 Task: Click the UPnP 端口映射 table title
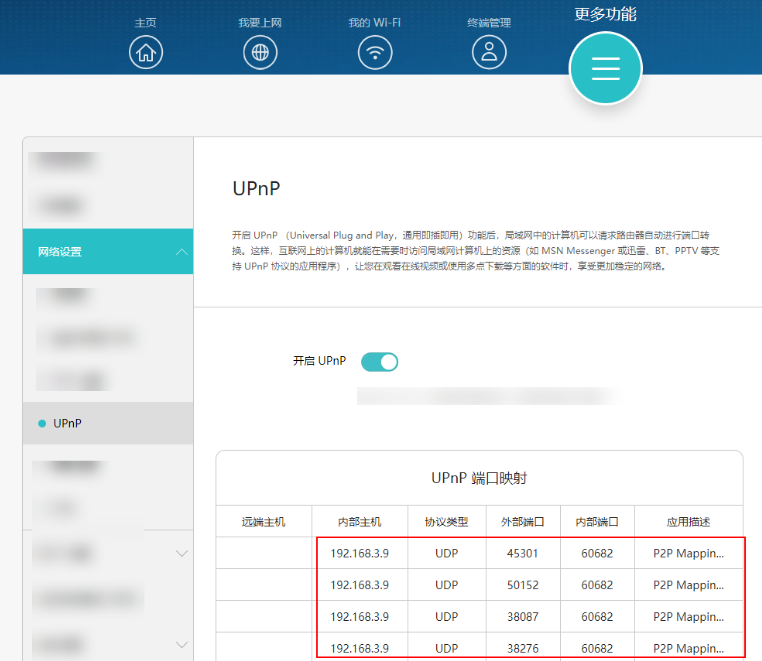(479, 478)
